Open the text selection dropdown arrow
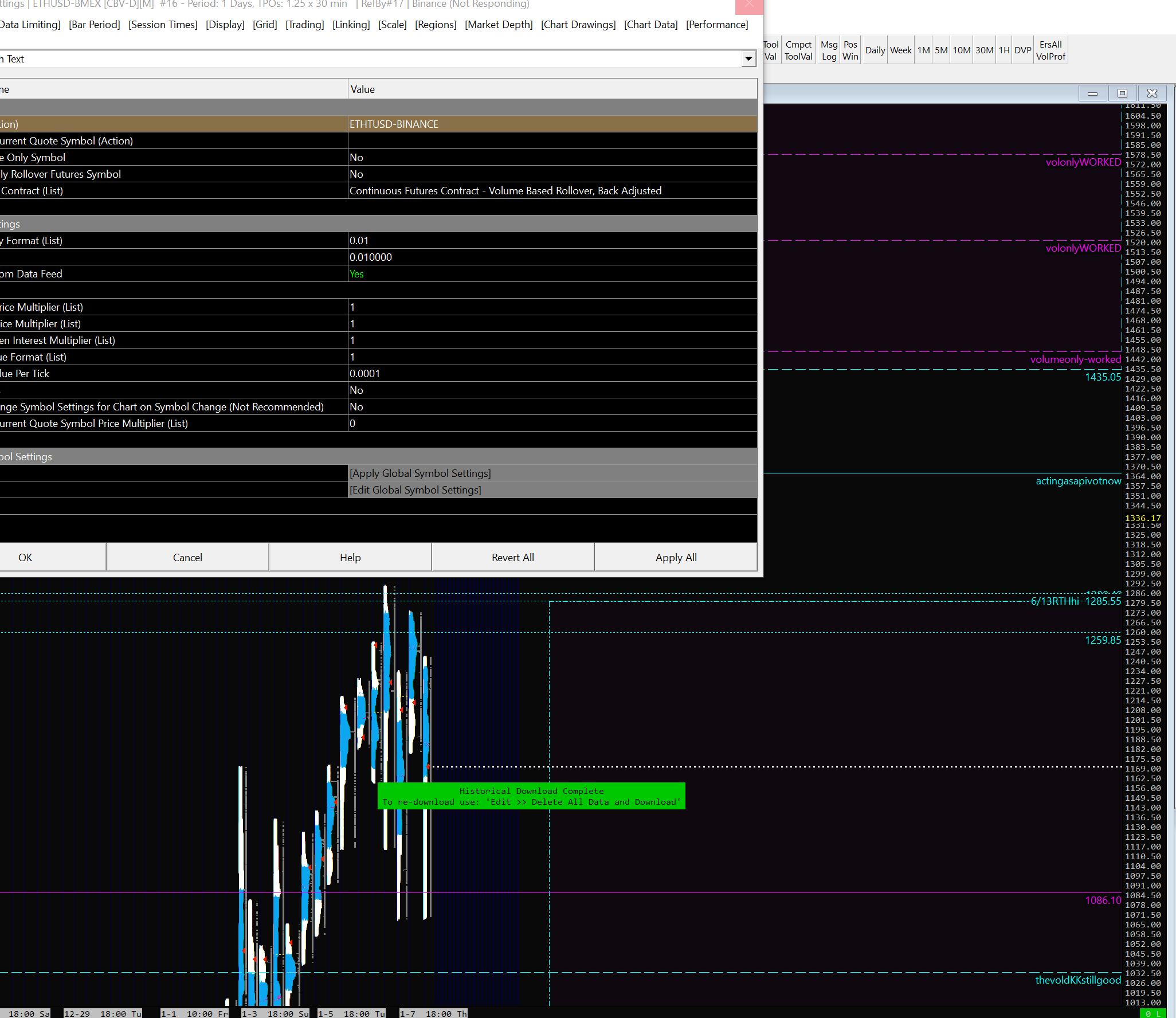The height and width of the screenshot is (1018, 1176). pos(748,58)
